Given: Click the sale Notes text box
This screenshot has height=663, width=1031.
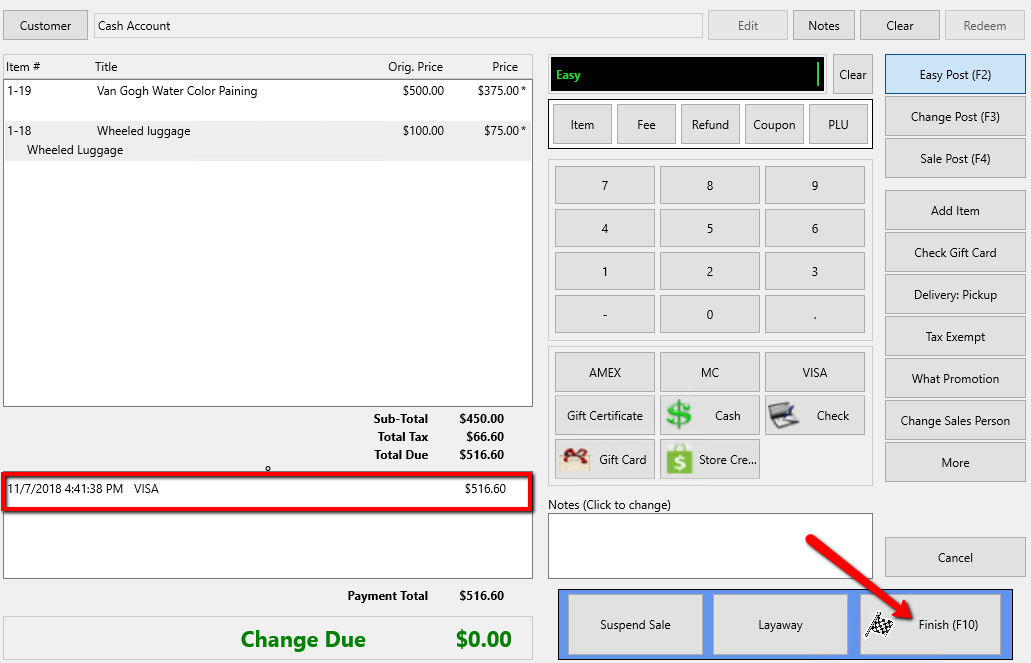Looking at the screenshot, I should pyautogui.click(x=710, y=546).
